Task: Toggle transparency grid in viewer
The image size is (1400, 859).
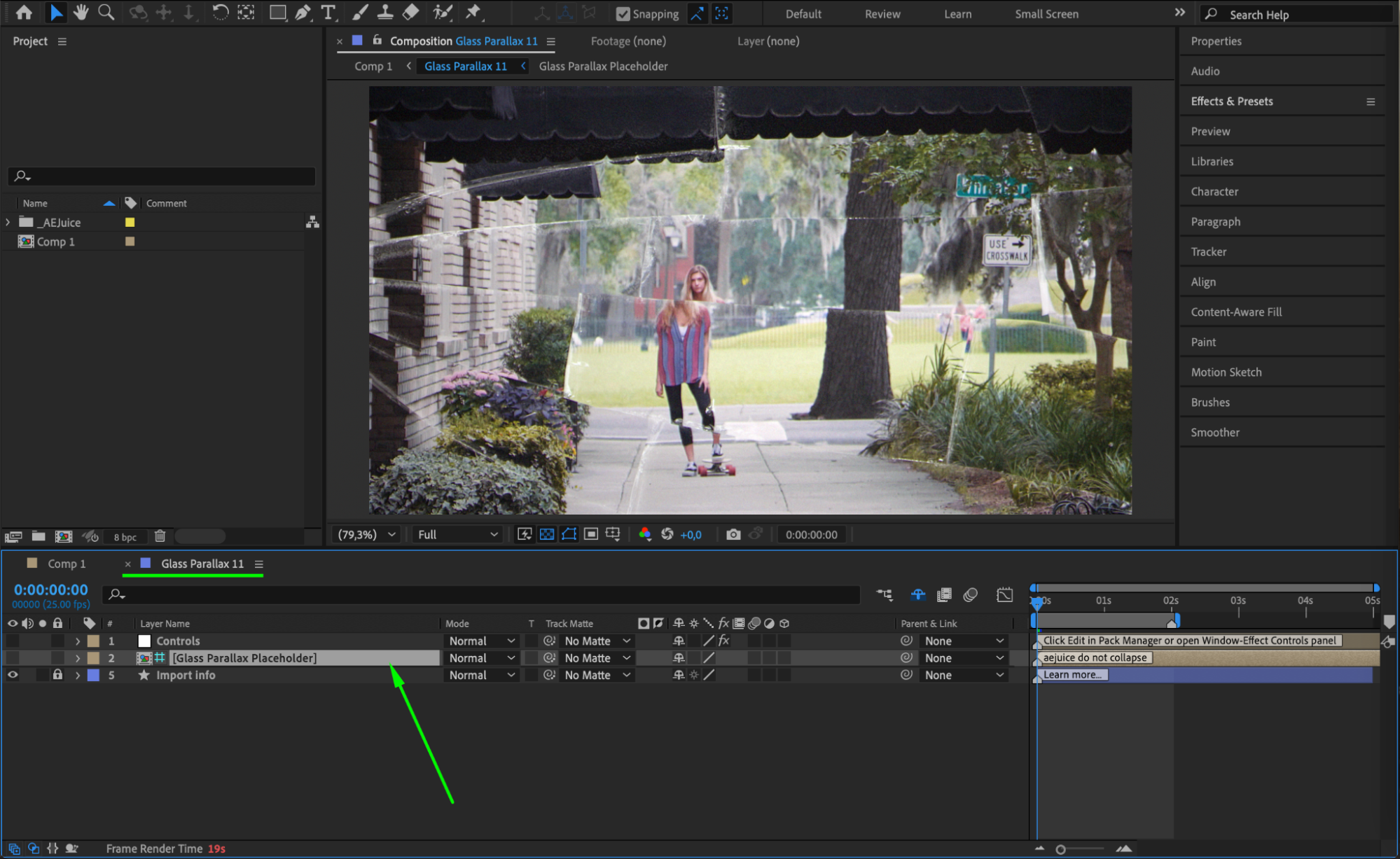Action: click(547, 534)
